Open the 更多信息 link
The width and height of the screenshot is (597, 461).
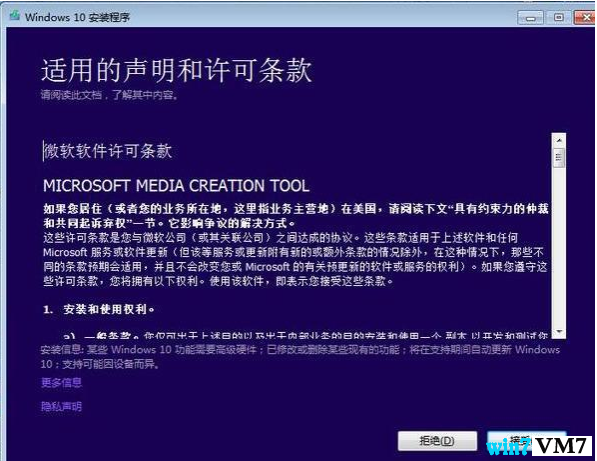tap(61, 382)
